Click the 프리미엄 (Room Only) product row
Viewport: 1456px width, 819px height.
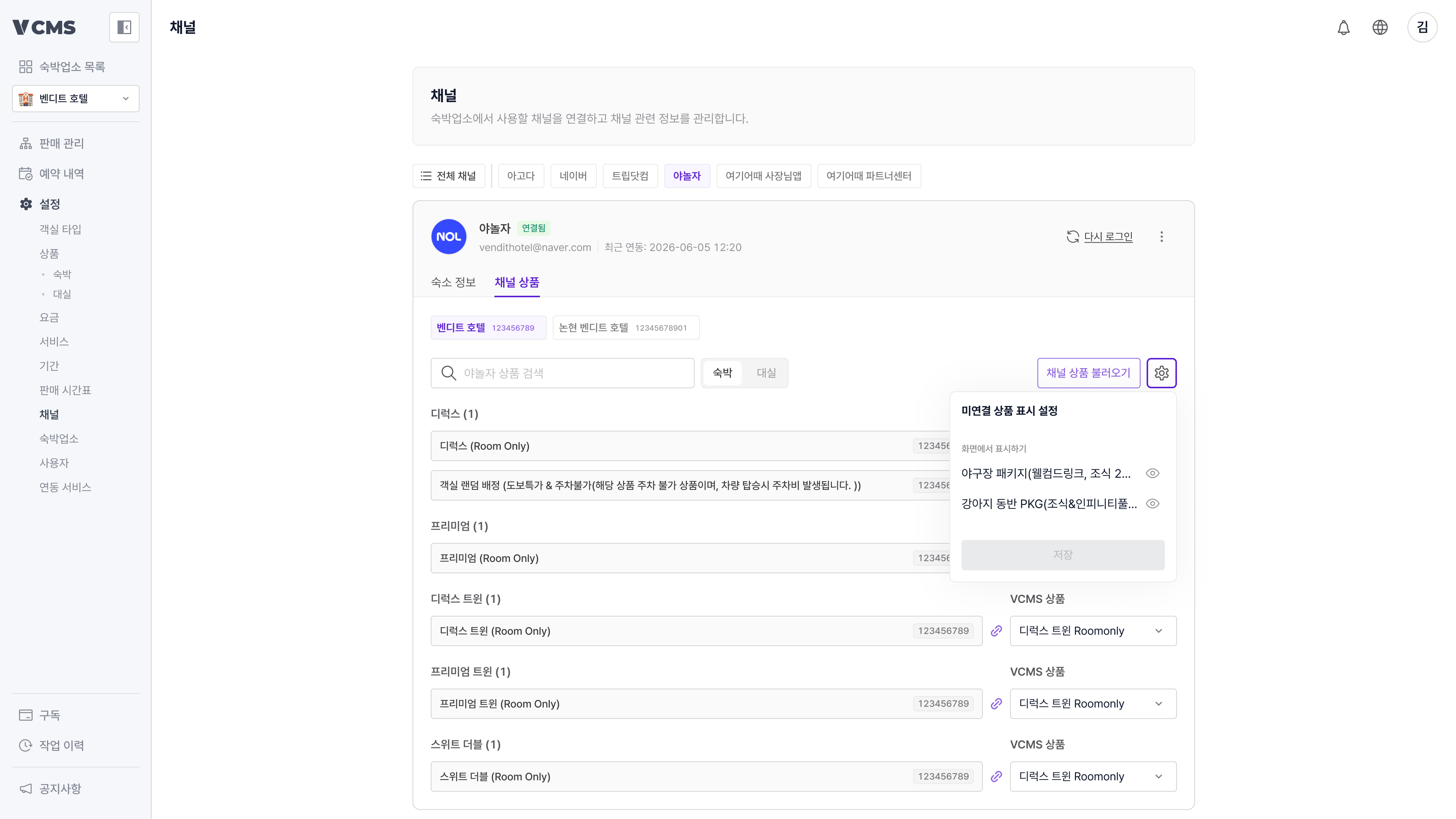[x=691, y=559]
